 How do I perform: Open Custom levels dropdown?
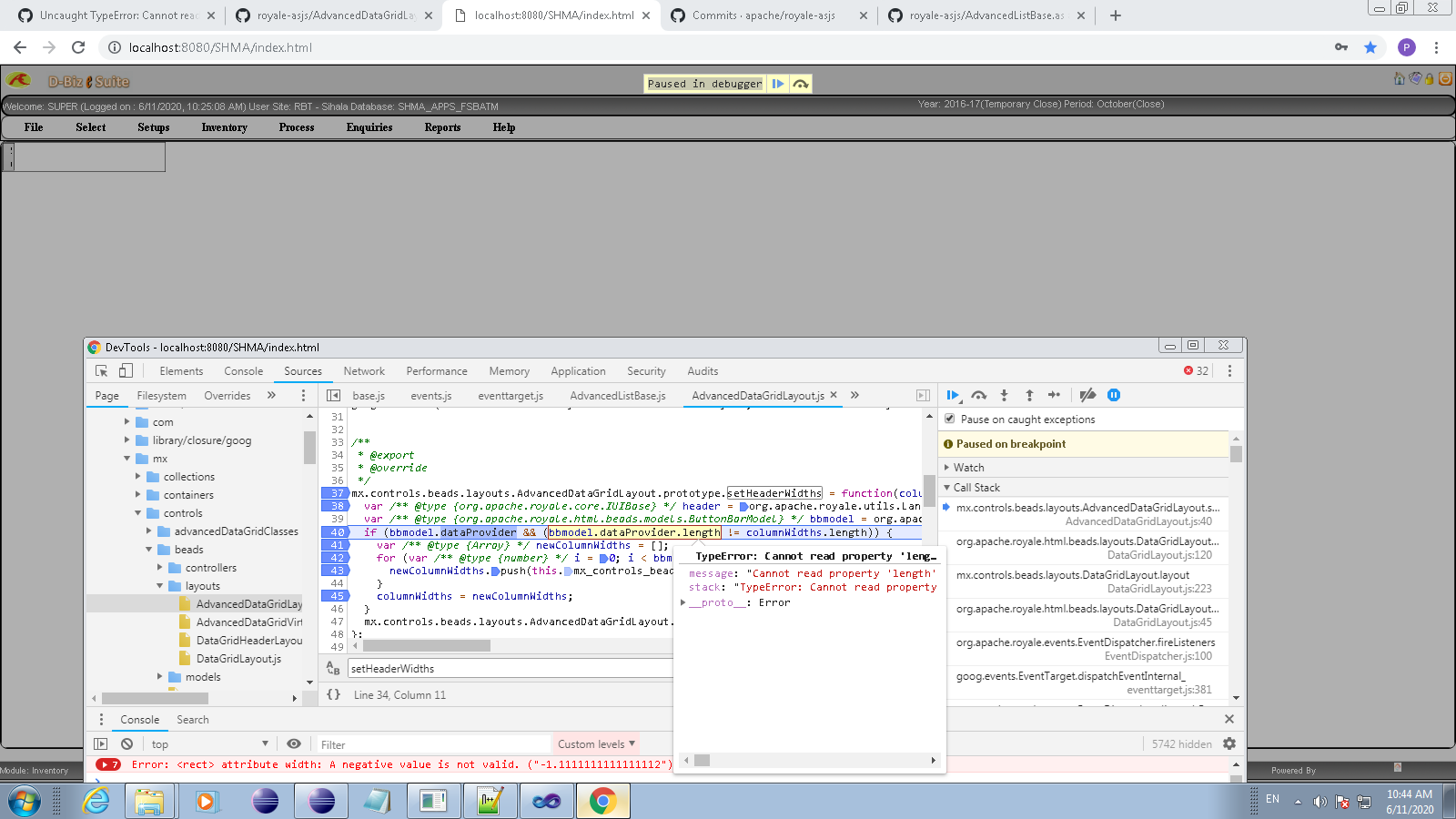(x=597, y=744)
